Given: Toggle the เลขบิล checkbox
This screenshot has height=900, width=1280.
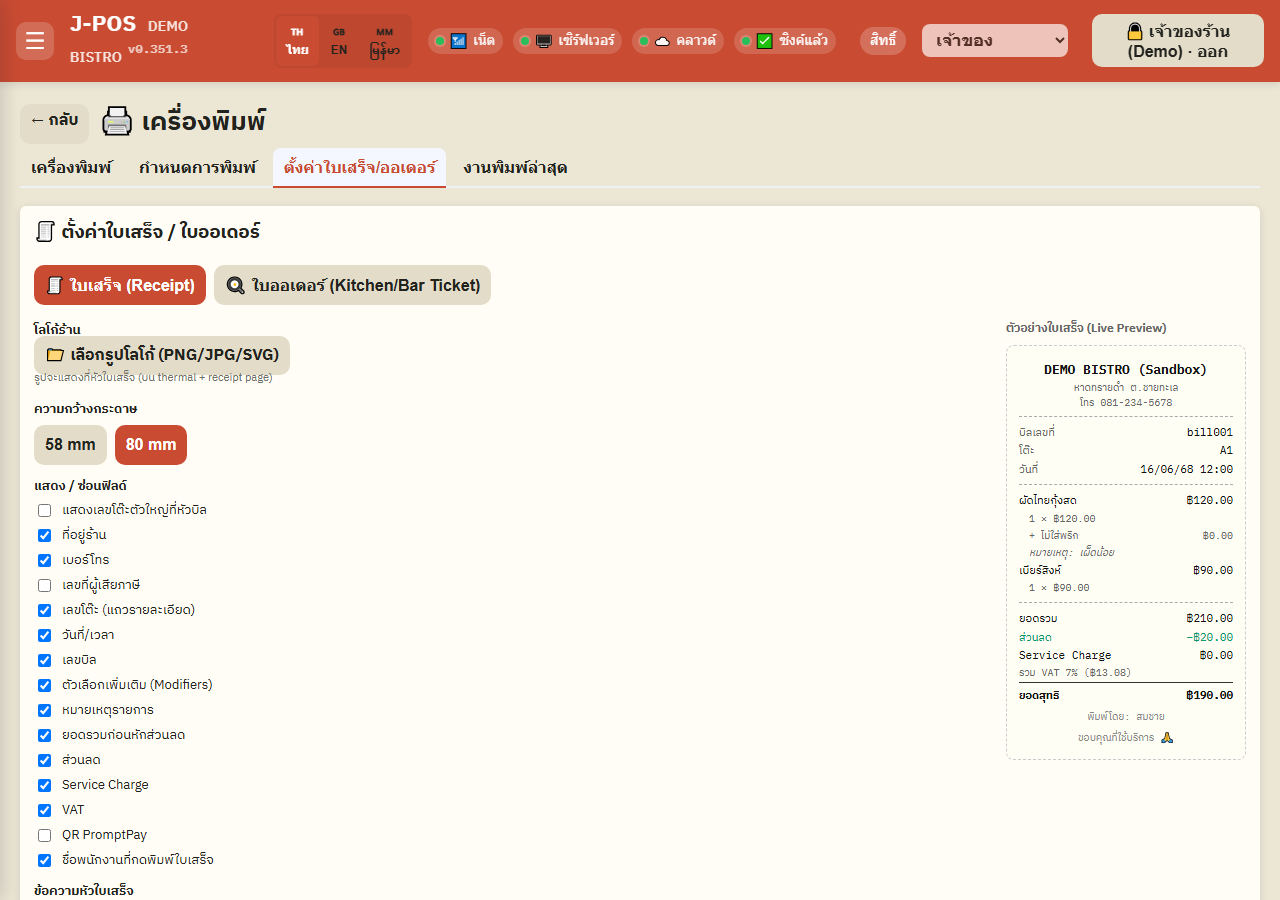Looking at the screenshot, I should (x=44, y=660).
